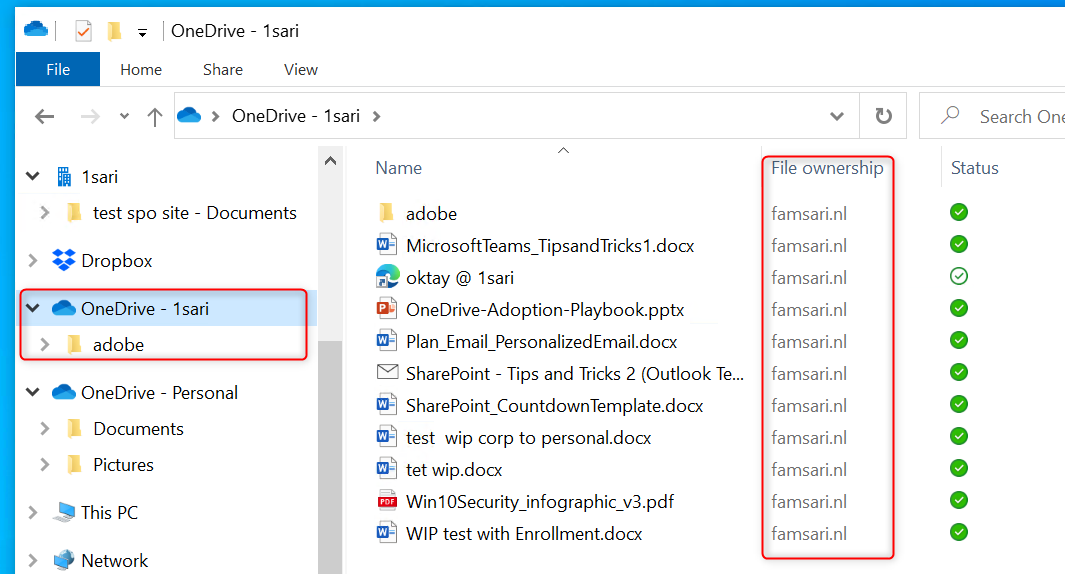Expand root chevron before 'OneDrive - 1sari' breadcrumb
Image resolution: width=1065 pixels, height=574 pixels.
[215, 117]
